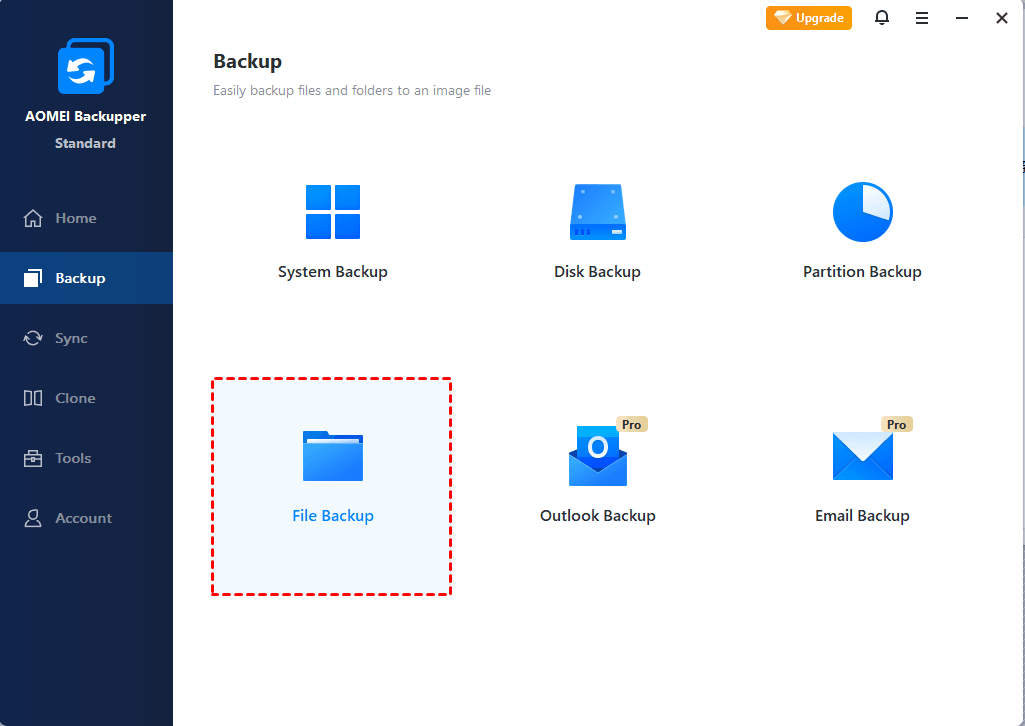Open System Backup

click(332, 230)
